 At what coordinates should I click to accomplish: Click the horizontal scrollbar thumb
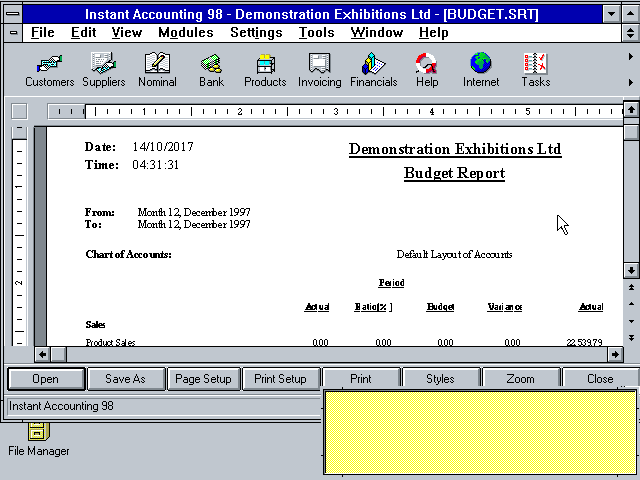pyautogui.click(x=58, y=354)
